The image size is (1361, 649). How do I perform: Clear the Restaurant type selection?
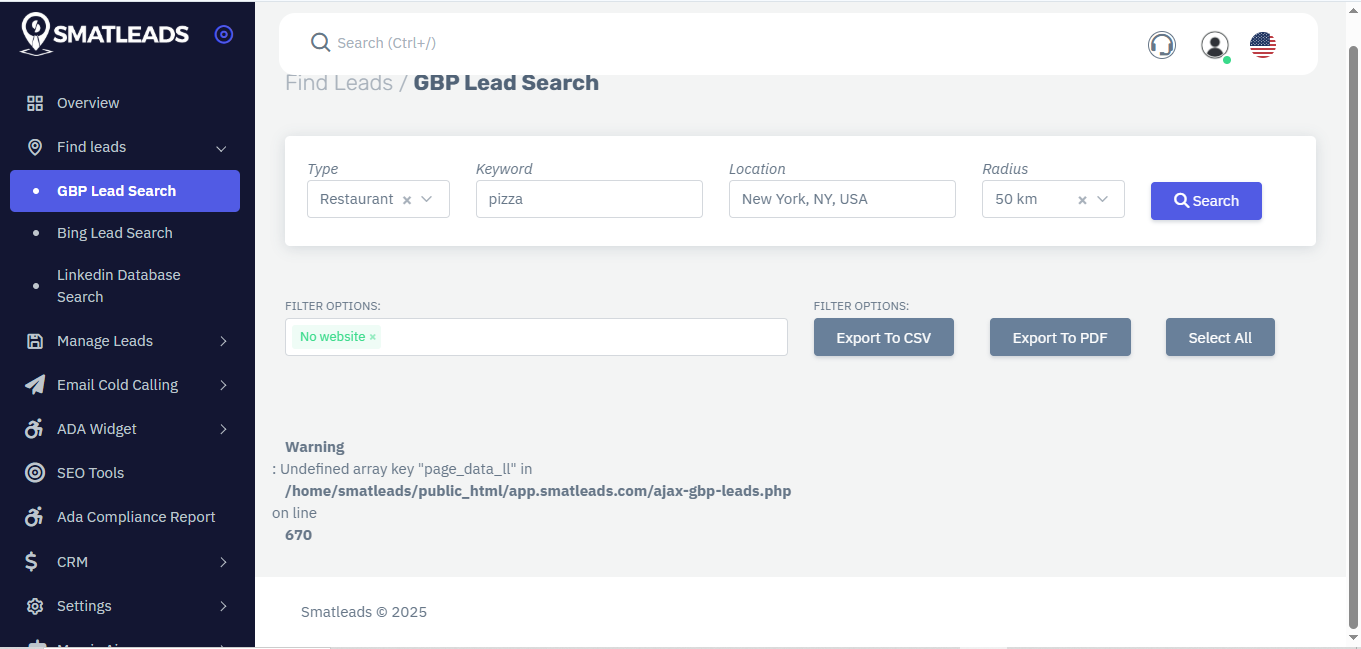pos(407,200)
